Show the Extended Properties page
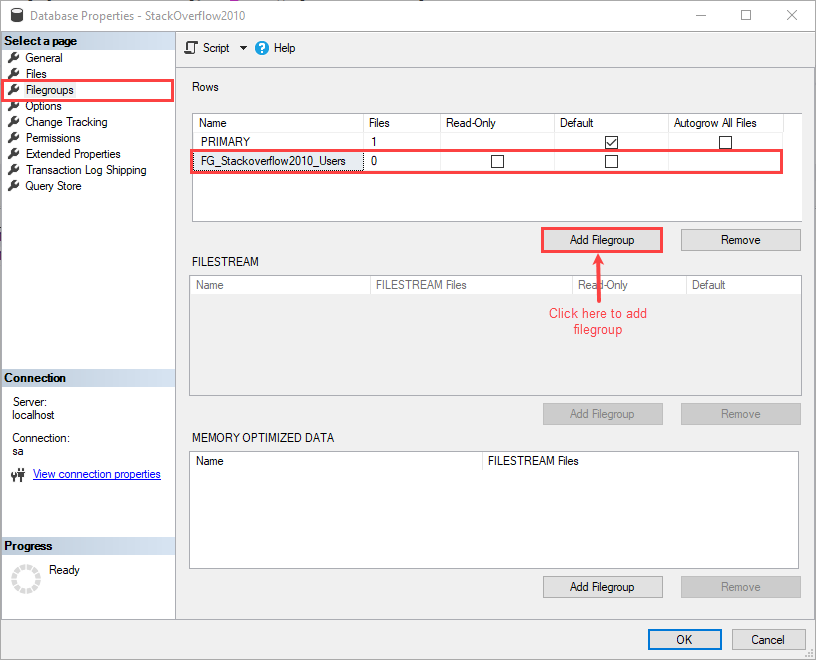816x660 pixels. pos(73,154)
